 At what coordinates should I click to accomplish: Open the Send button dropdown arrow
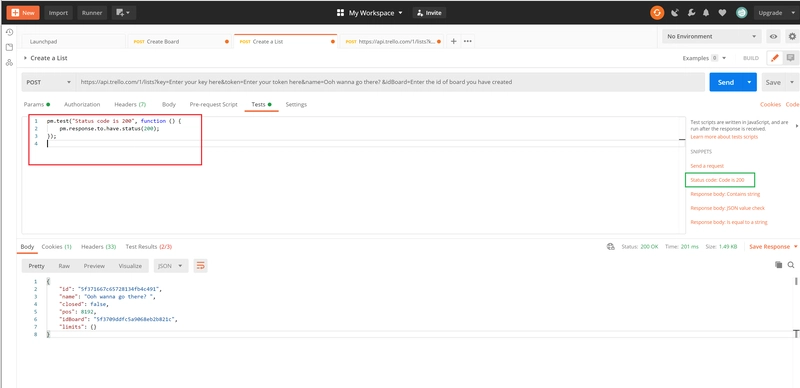click(749, 82)
